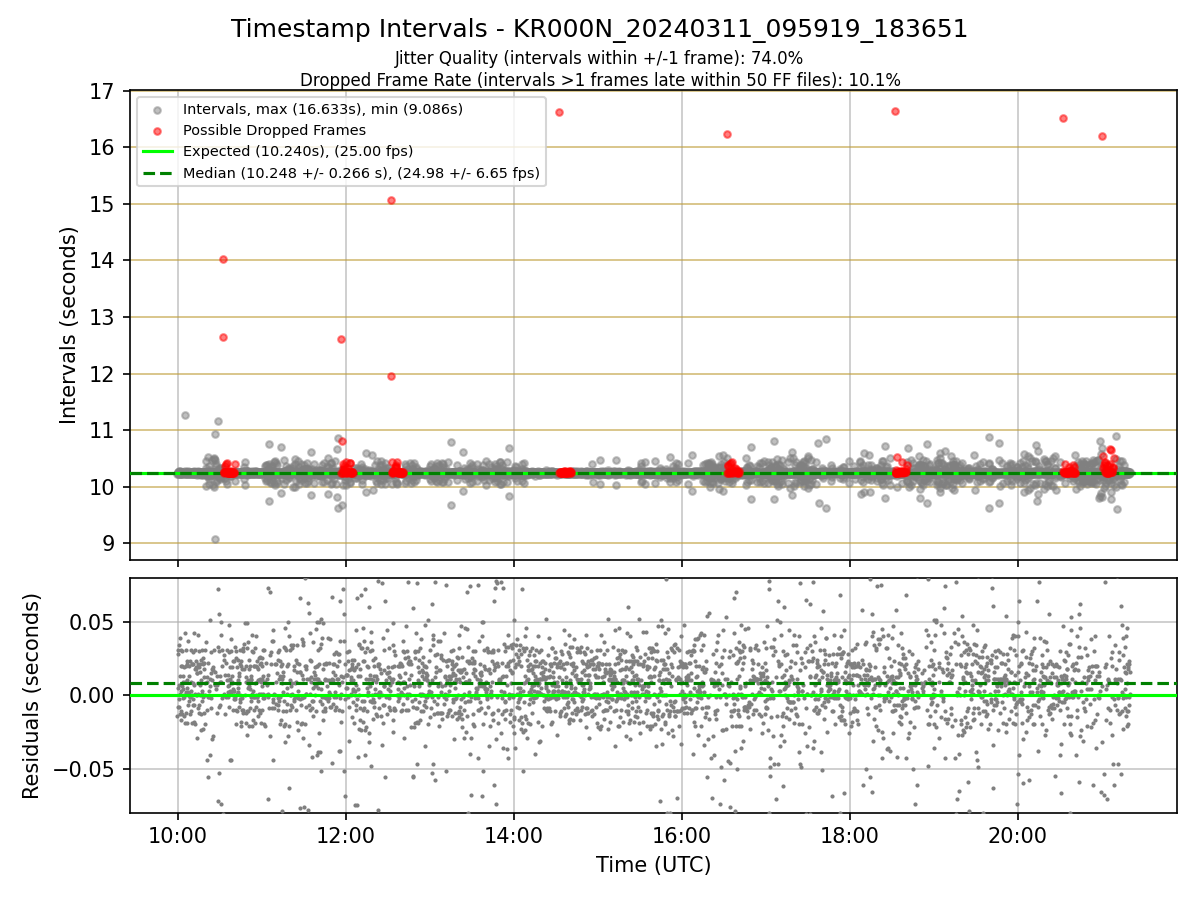Click the legend entry starting with 'Median (10.248'
1200x900 pixels.
[361, 172]
